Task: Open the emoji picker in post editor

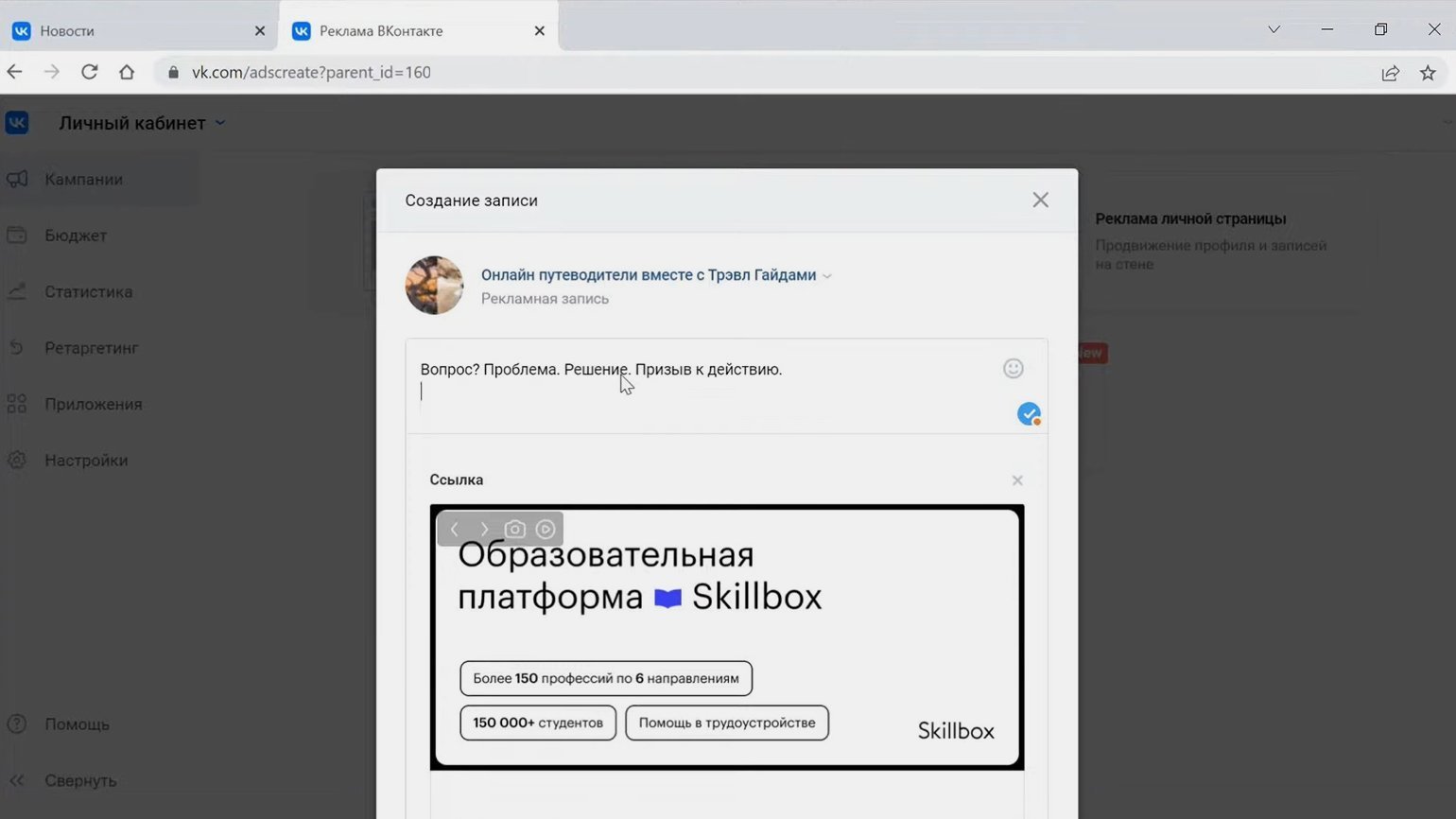Action: 1013,369
